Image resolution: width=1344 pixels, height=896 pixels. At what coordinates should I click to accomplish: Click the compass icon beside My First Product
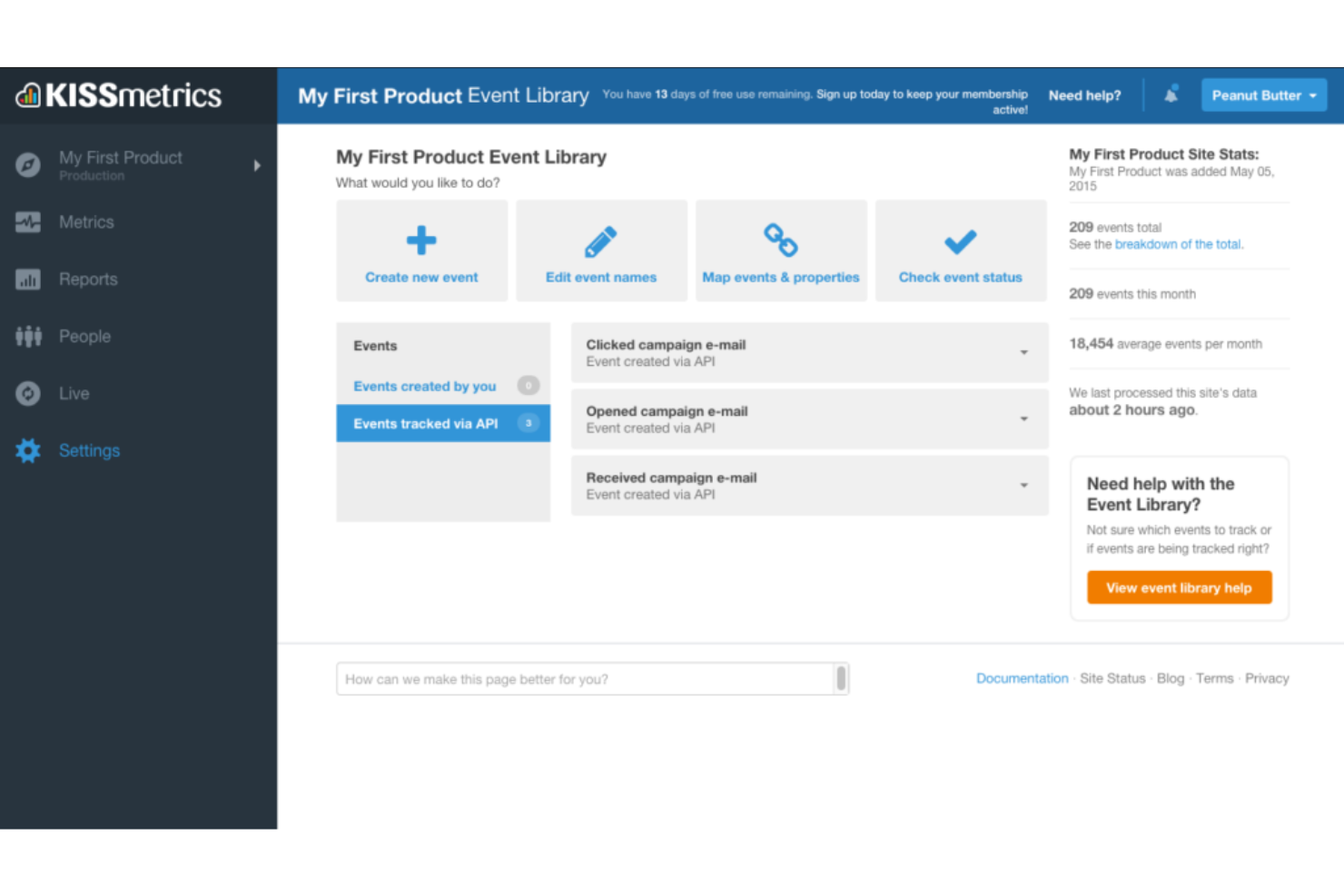pos(28,165)
